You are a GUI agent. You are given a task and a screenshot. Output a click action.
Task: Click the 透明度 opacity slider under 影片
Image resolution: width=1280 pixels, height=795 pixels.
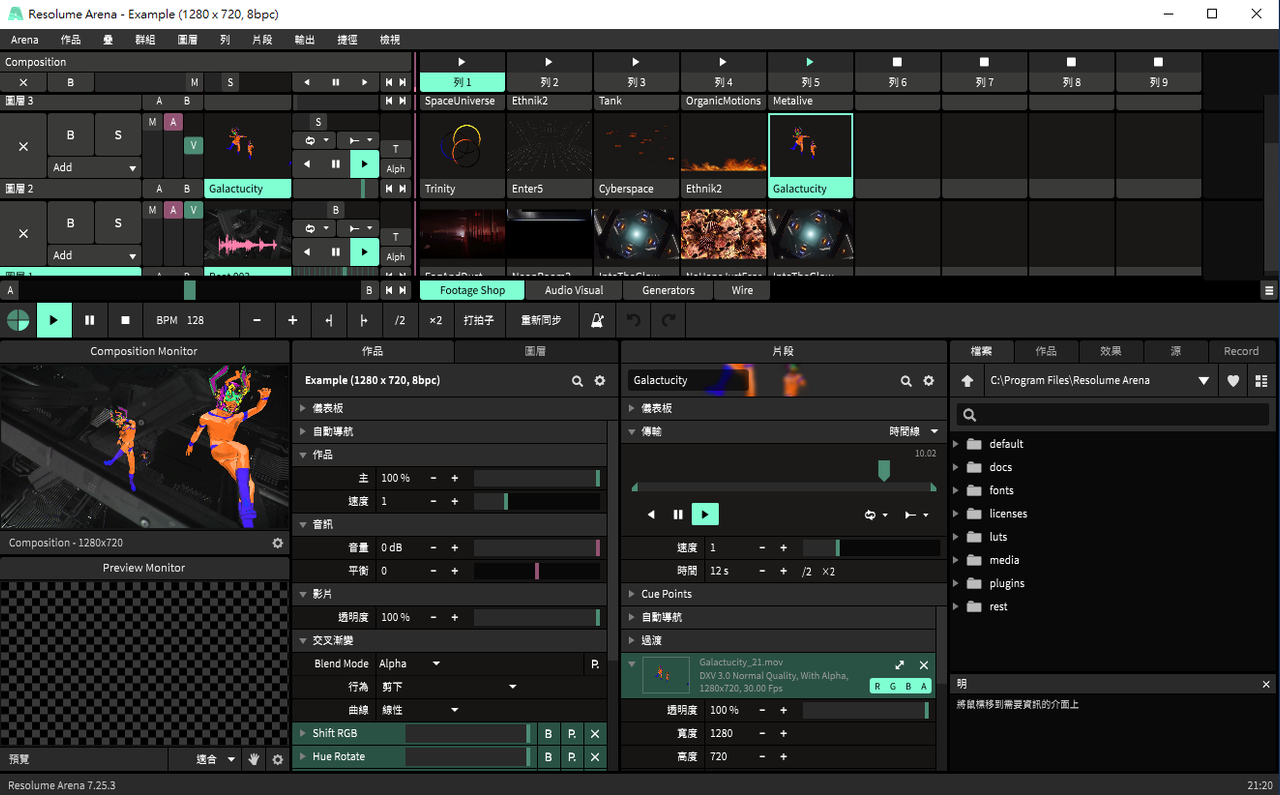point(536,618)
